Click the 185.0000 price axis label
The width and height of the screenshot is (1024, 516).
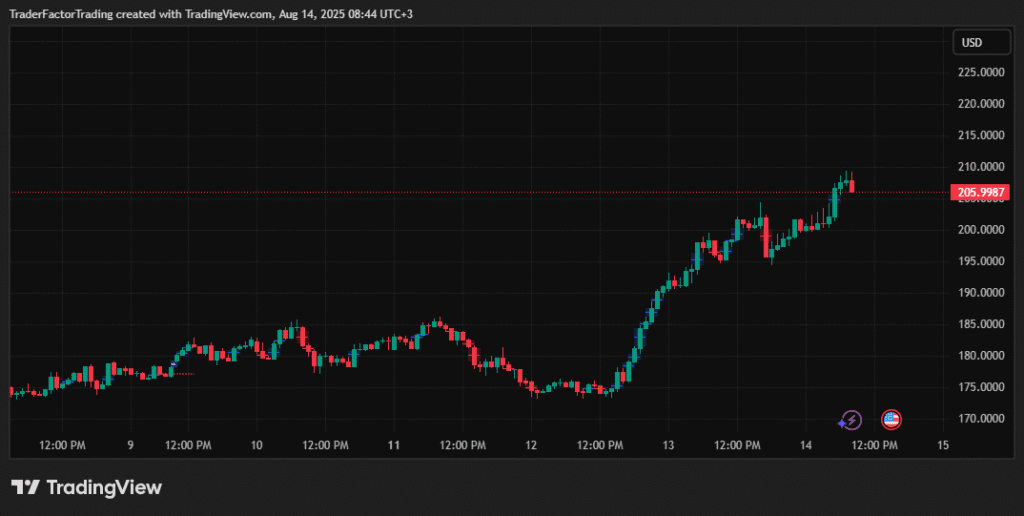pos(981,325)
